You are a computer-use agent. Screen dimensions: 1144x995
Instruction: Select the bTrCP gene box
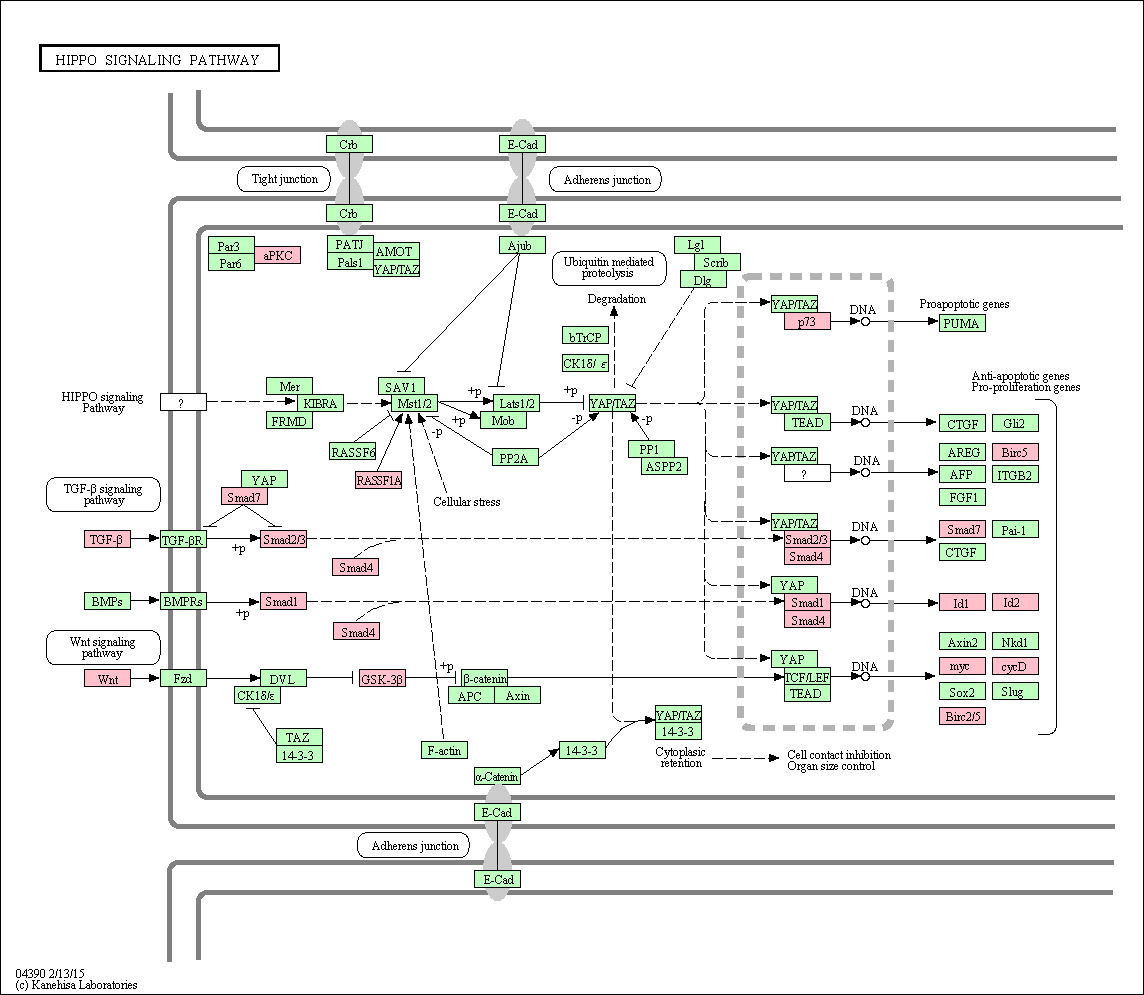585,336
